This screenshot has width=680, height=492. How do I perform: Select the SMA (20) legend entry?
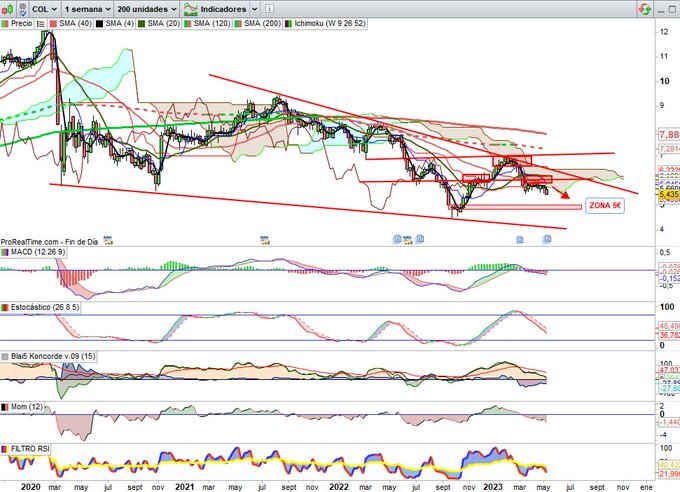pyautogui.click(x=163, y=23)
